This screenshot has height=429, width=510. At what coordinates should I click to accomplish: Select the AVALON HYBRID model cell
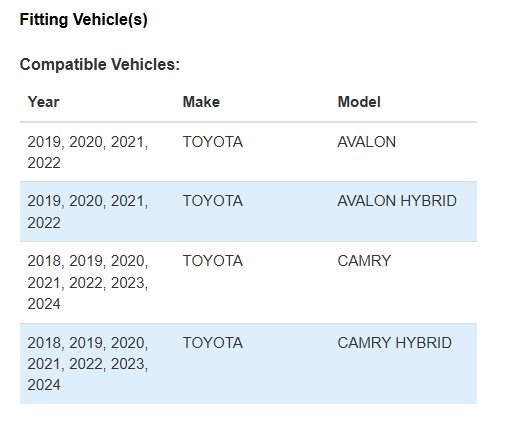pos(397,201)
